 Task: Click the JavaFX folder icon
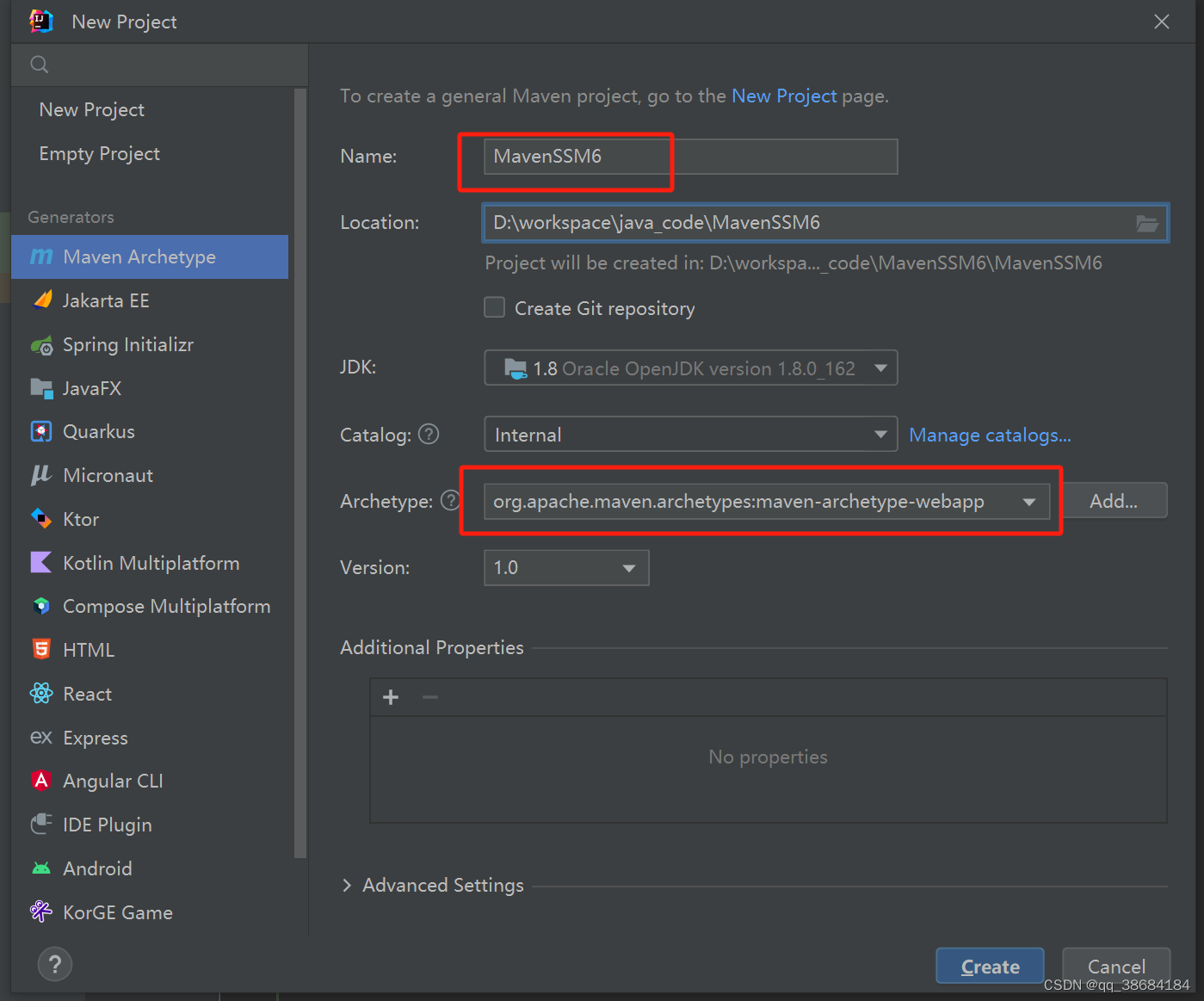point(41,388)
